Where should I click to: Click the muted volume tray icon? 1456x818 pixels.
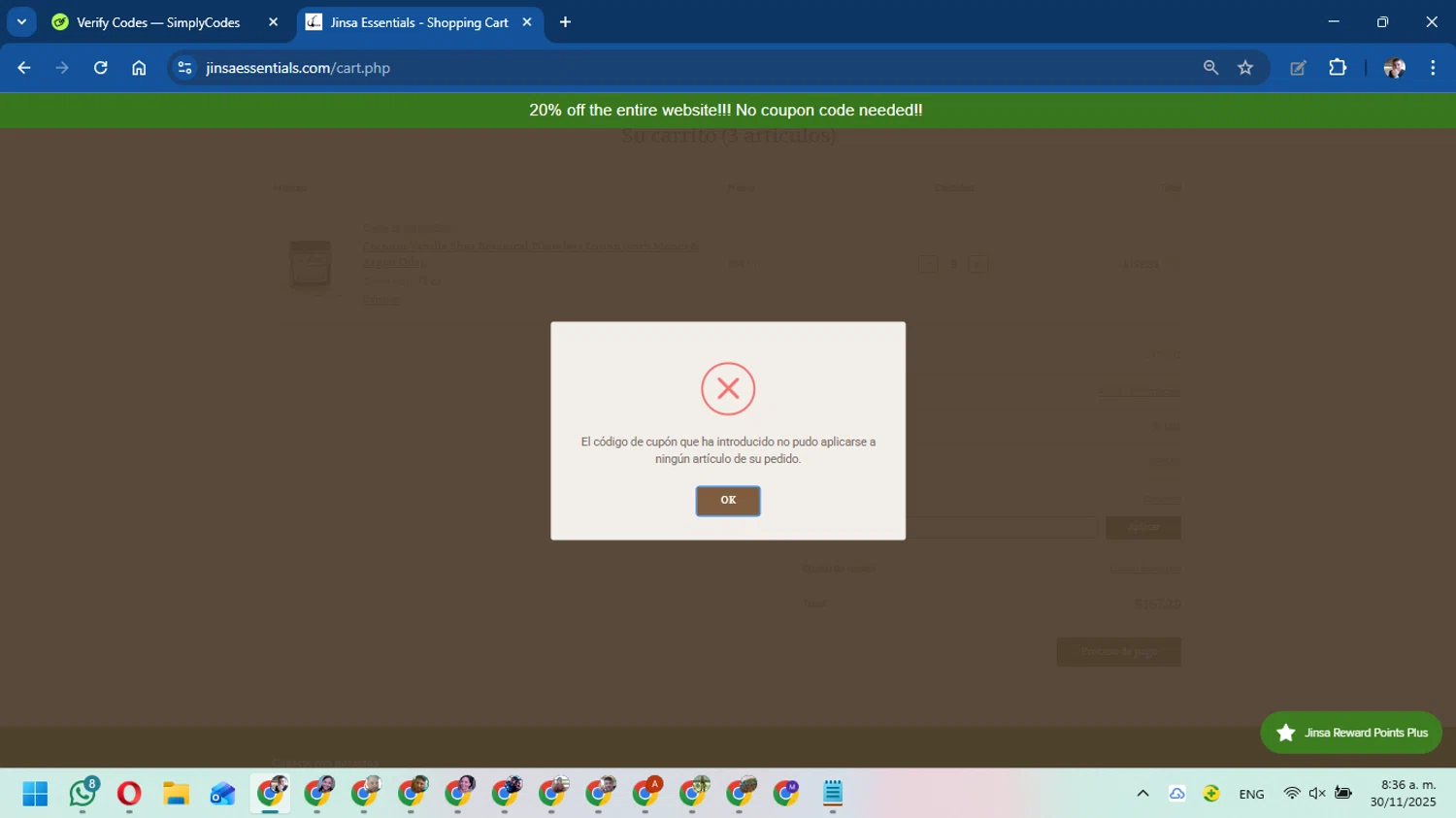tap(1317, 794)
